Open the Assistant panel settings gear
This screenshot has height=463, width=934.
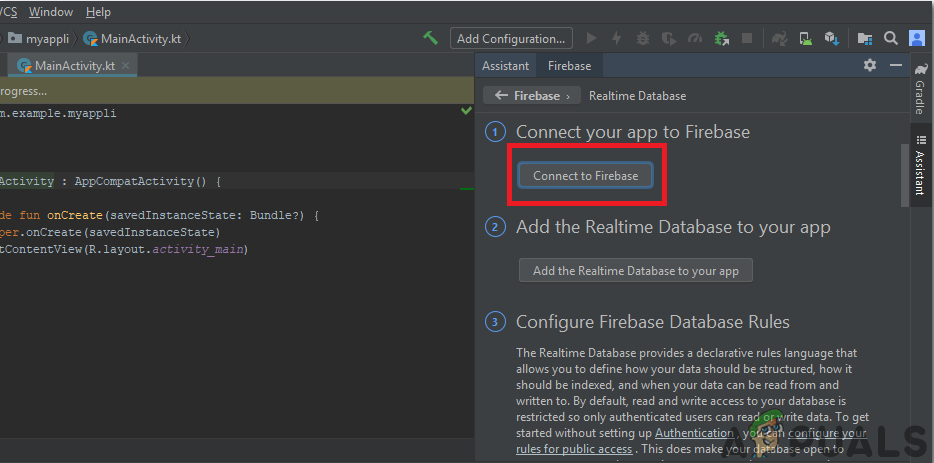tap(869, 65)
